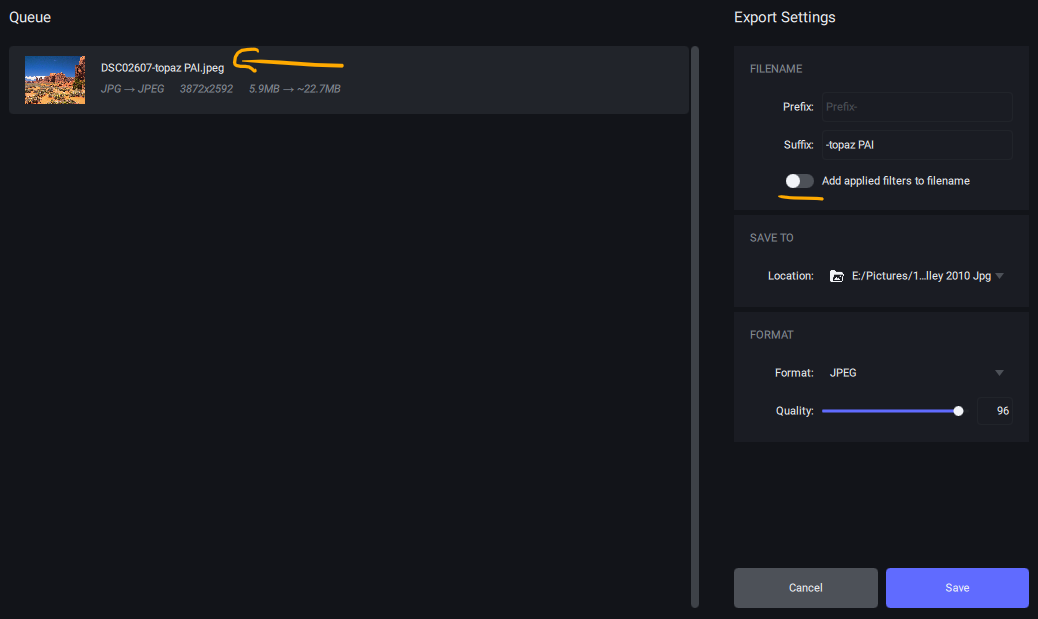Click the 5.9MB → ~22.7MB file size text
1038x619 pixels.
click(x=295, y=89)
